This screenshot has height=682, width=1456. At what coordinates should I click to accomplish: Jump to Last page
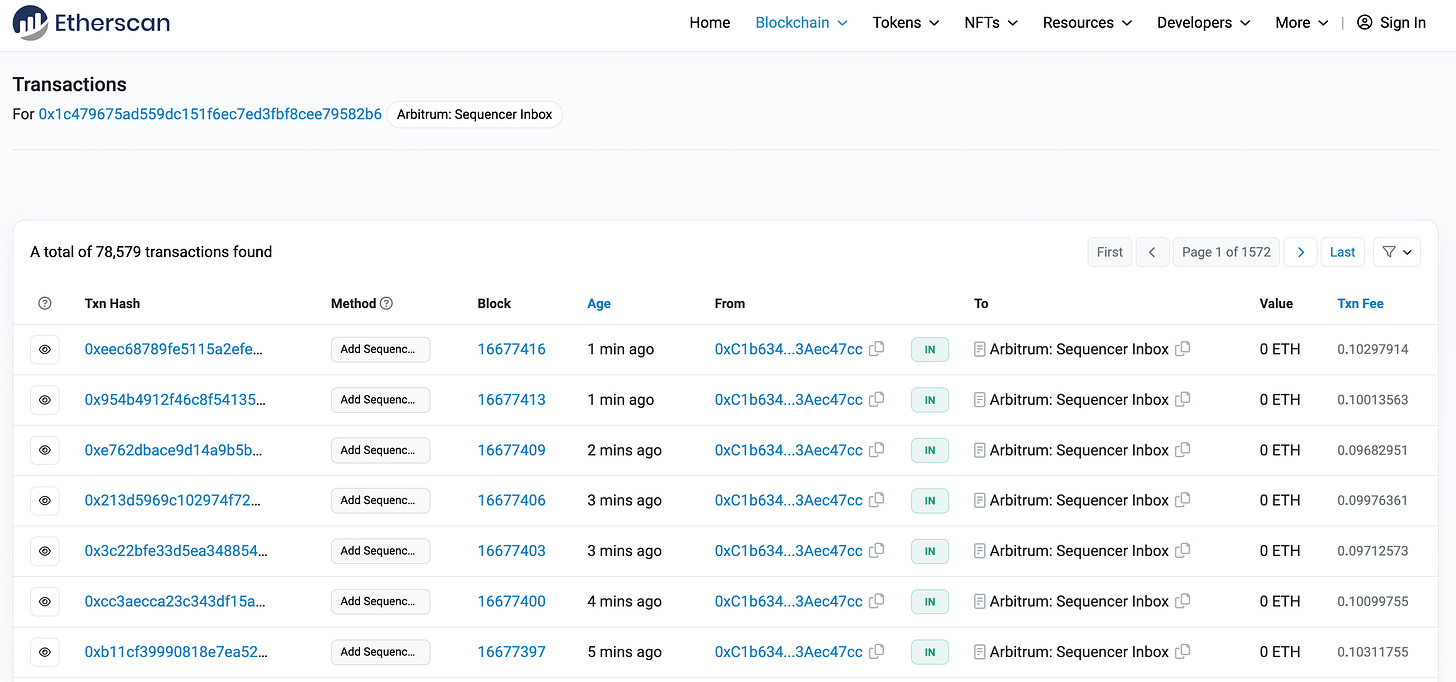[x=1343, y=252]
